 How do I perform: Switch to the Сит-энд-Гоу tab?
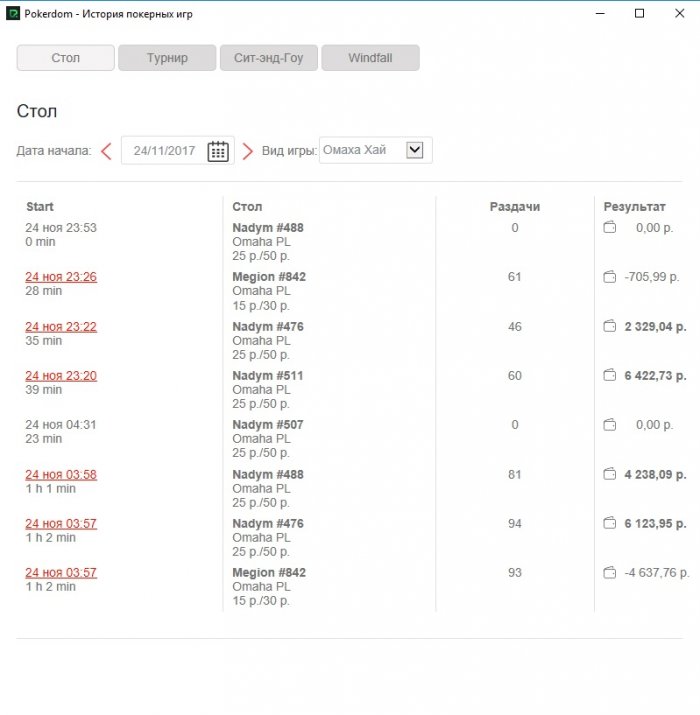tap(268, 58)
